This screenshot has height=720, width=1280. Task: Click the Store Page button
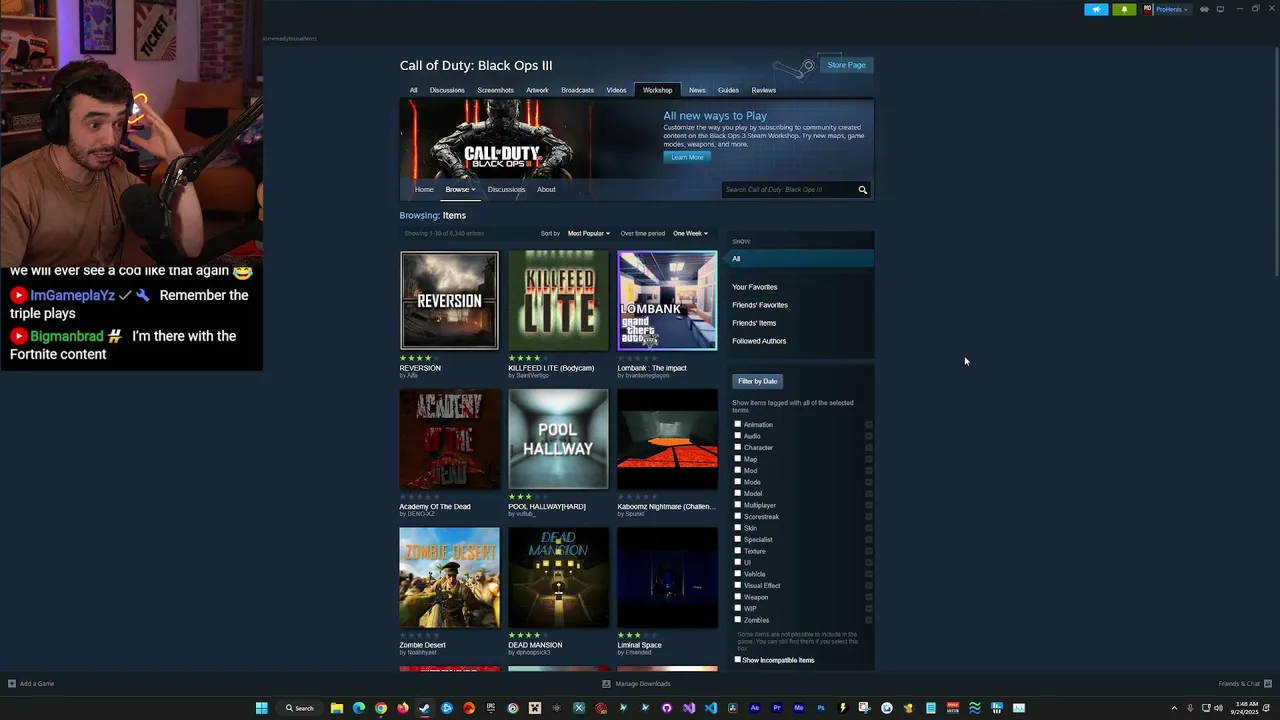tap(846, 65)
